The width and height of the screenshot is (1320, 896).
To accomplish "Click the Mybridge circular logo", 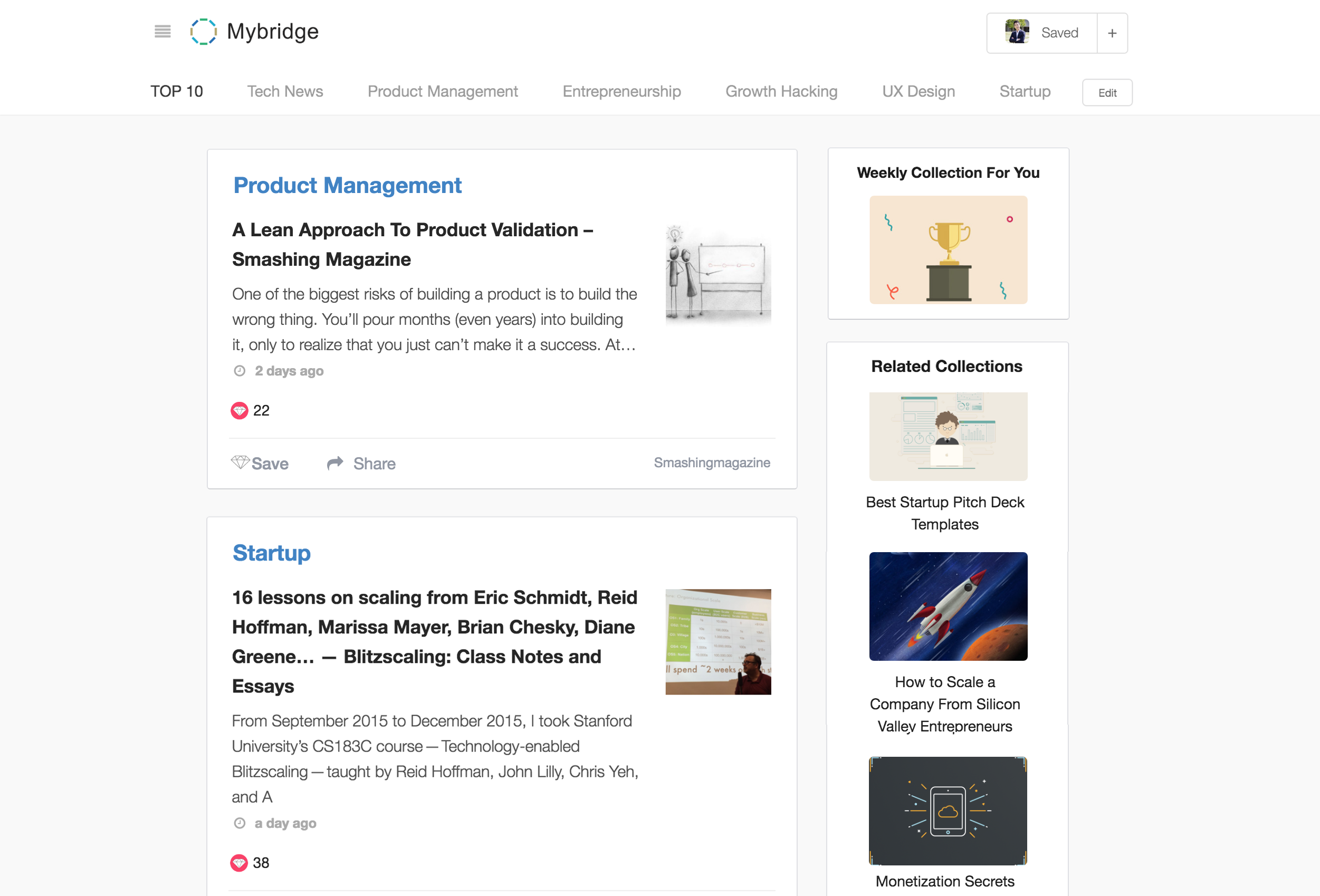I will coord(203,32).
